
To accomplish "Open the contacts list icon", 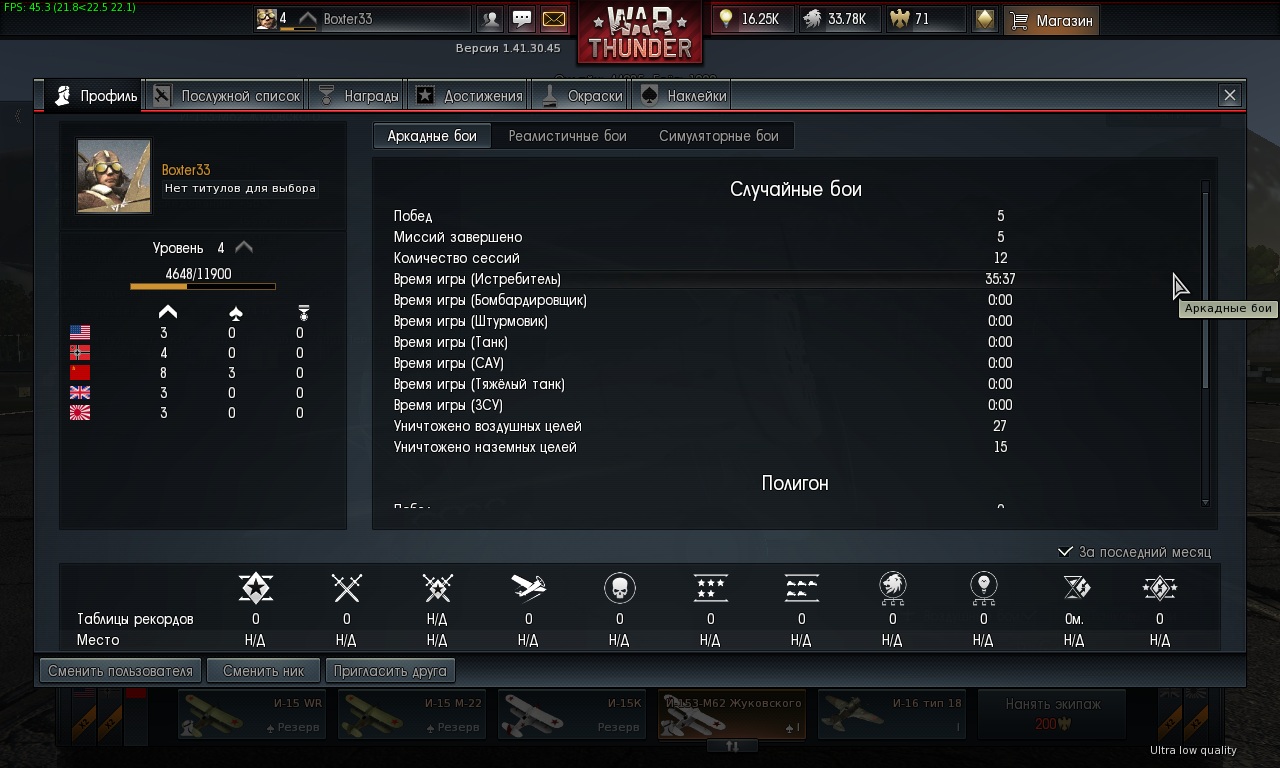I will point(490,19).
